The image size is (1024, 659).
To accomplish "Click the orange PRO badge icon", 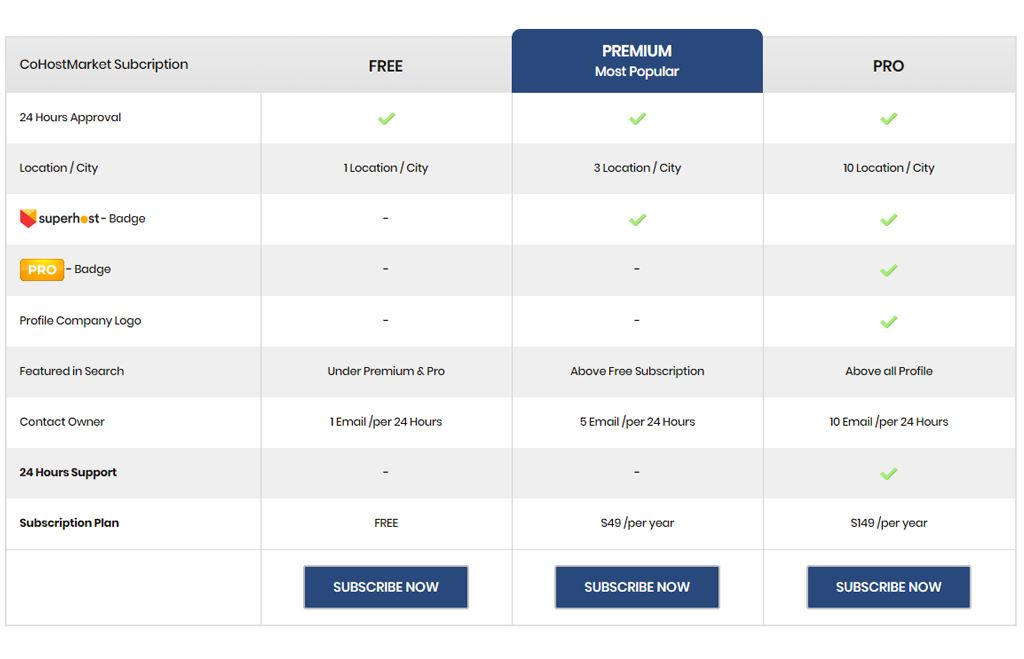I will coord(42,270).
